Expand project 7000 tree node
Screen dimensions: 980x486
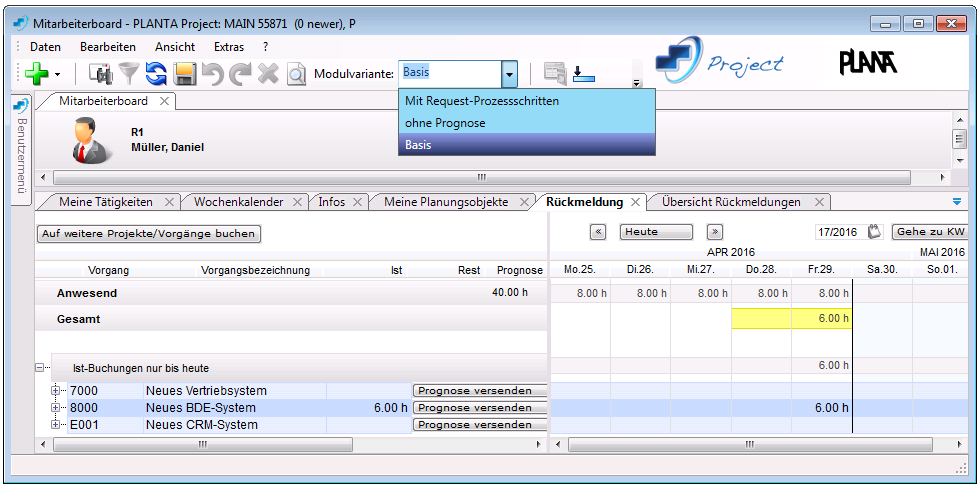[57, 391]
